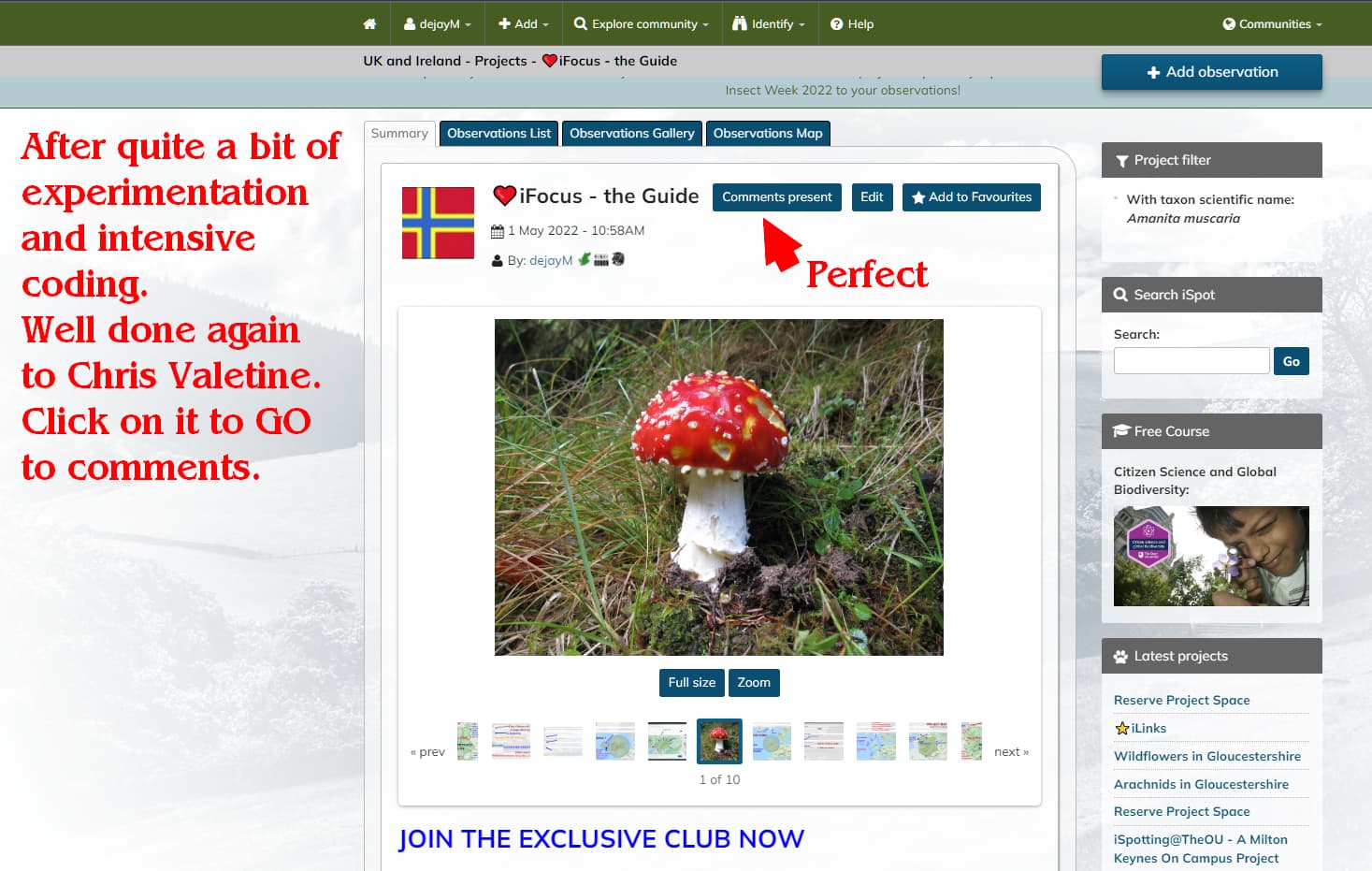
Task: Open the Explore community dropdown
Action: 642,23
